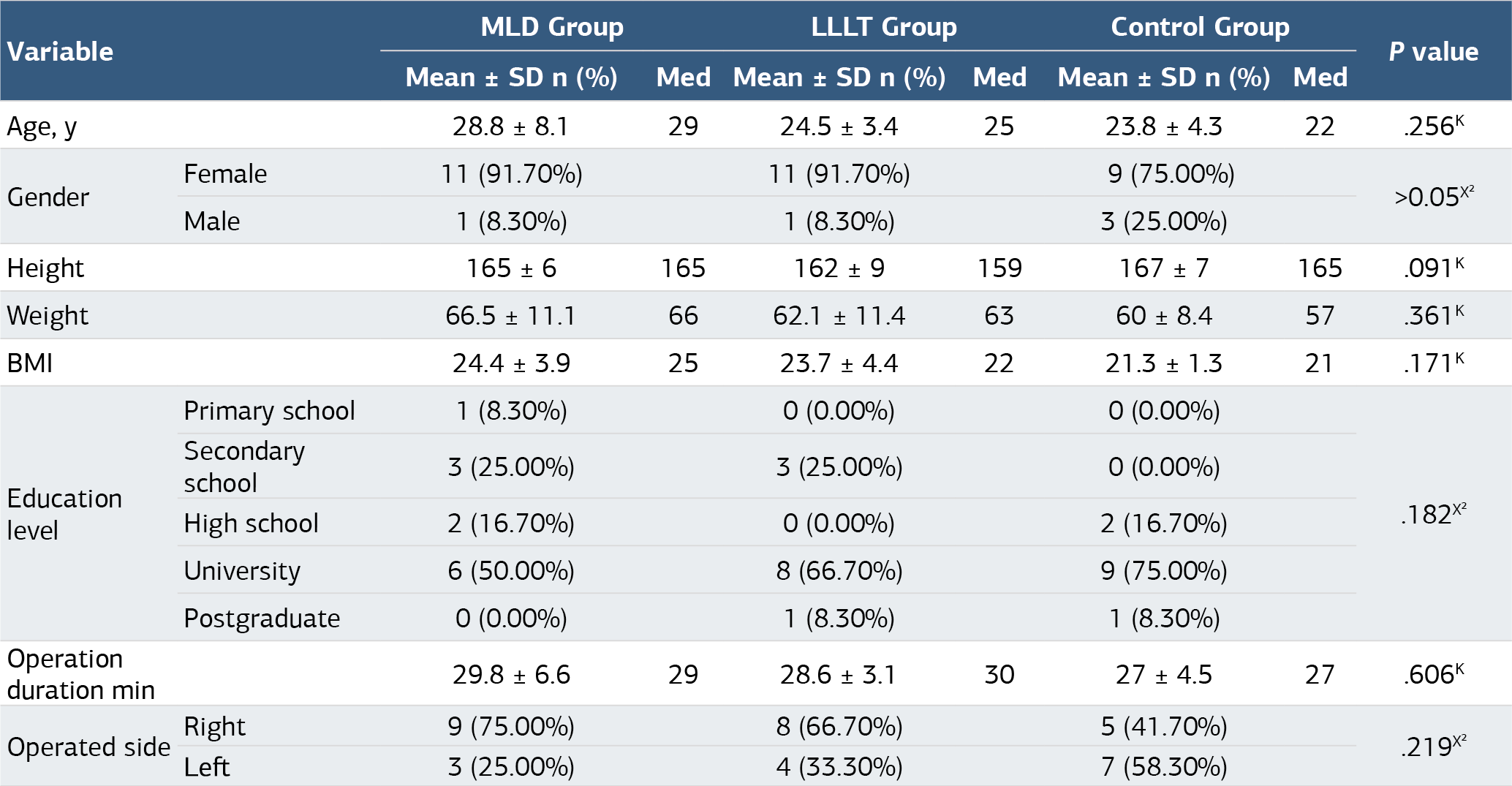Click the Operation duration min label
The width and height of the screenshot is (1512, 786).
[80, 674]
